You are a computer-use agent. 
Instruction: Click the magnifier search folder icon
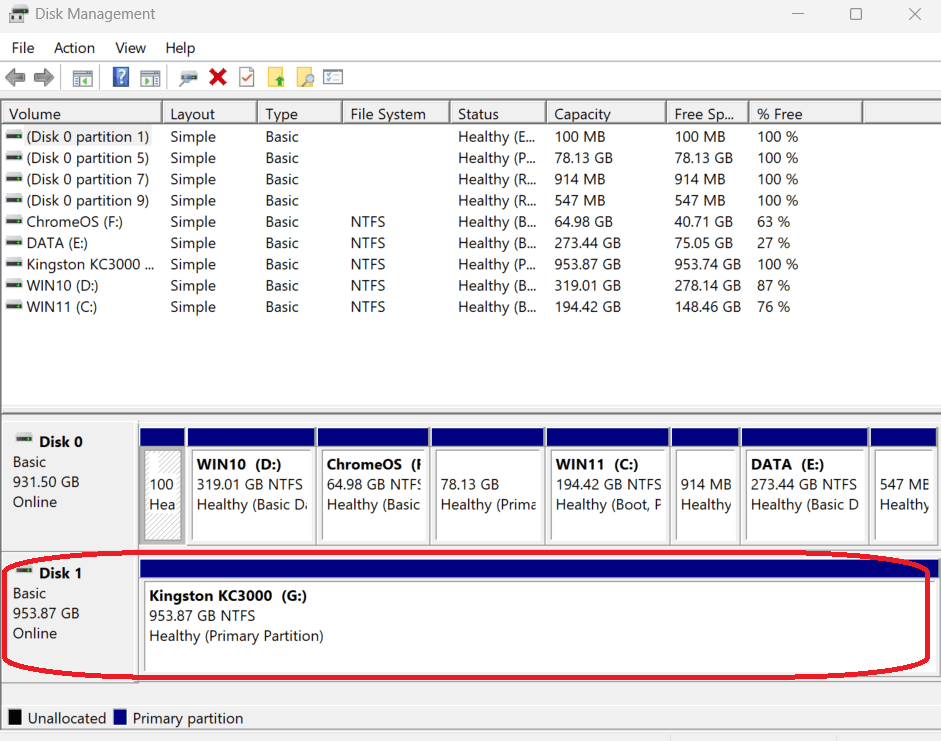click(305, 77)
